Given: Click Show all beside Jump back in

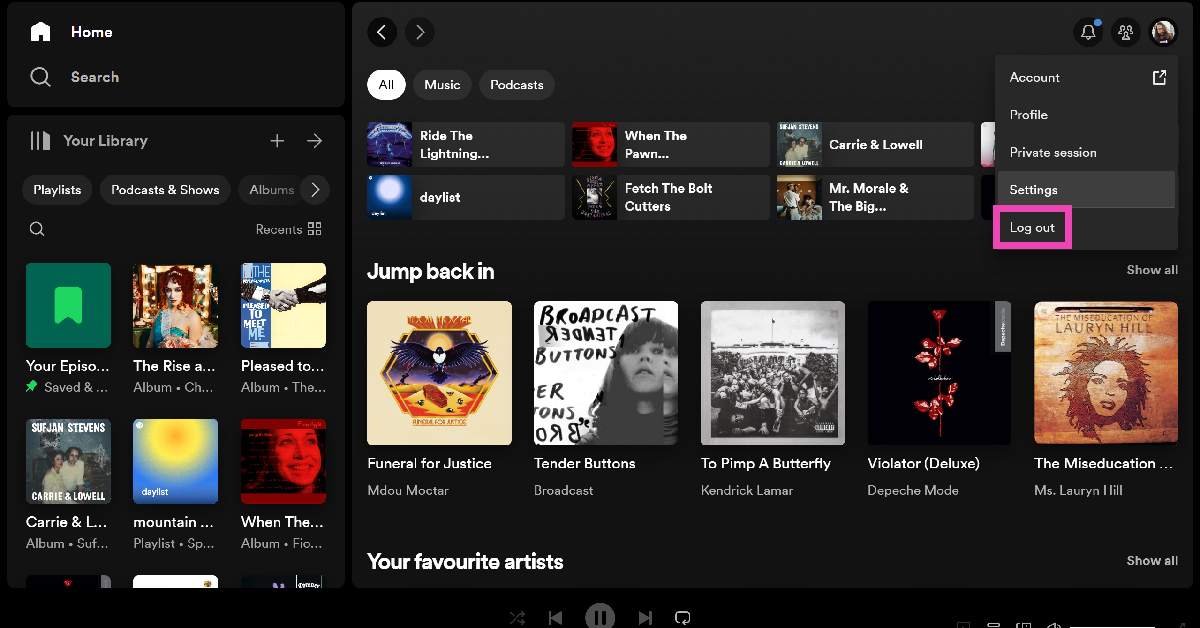Looking at the screenshot, I should point(1151,270).
